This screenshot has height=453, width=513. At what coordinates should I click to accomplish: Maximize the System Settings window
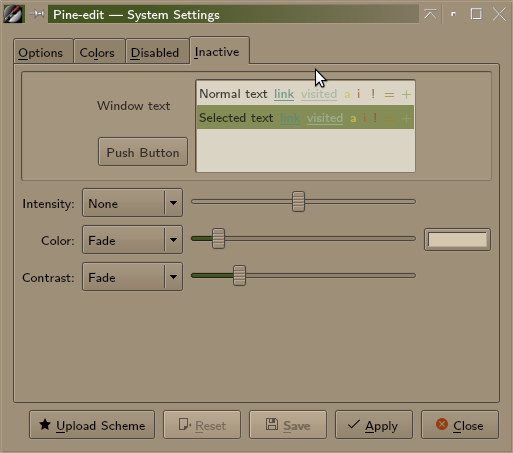pyautogui.click(x=476, y=14)
